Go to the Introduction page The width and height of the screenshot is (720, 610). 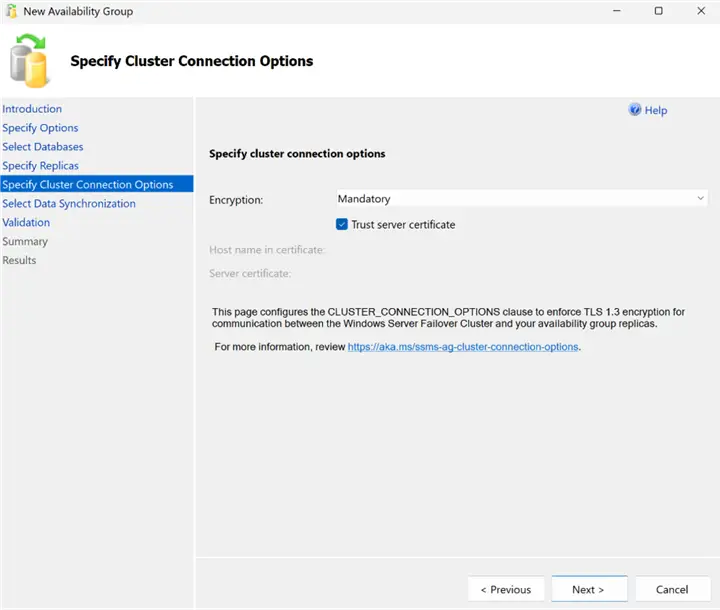pyautogui.click(x=32, y=109)
